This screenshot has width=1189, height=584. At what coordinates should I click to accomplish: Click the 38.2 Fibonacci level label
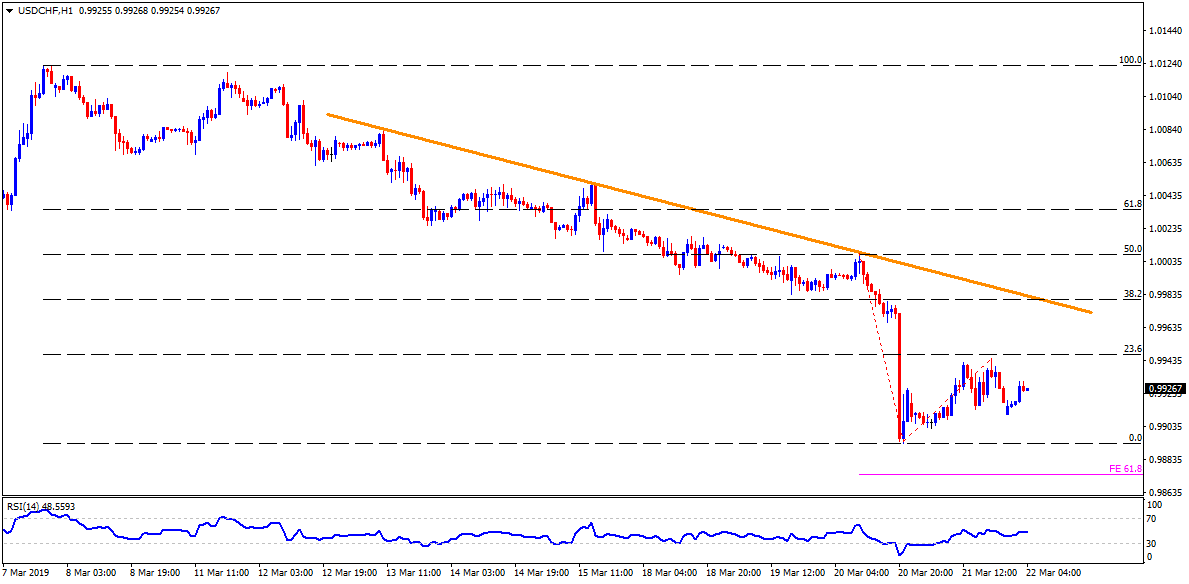coord(1133,294)
